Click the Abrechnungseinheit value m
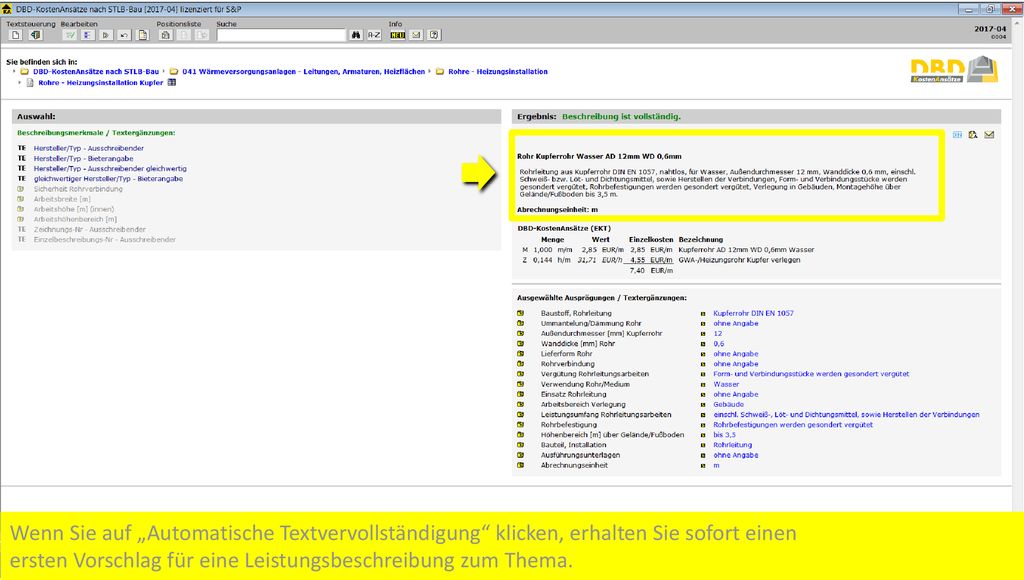Image resolution: width=1024 pixels, height=580 pixels. pos(716,466)
